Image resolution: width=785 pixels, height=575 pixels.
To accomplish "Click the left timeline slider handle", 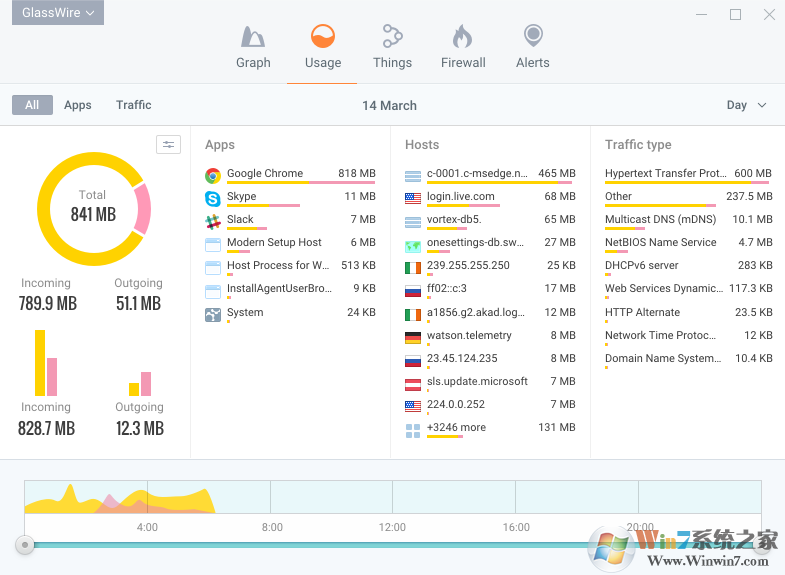I will coord(25,545).
